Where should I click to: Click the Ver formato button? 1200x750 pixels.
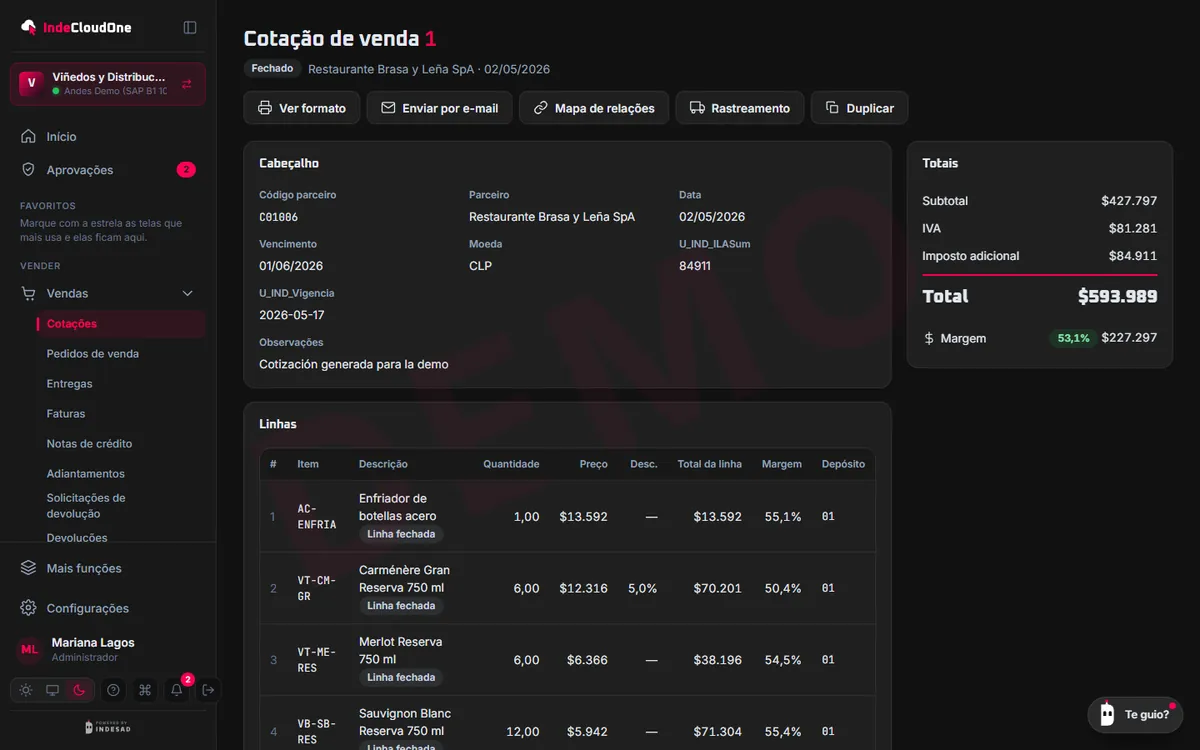pos(302,108)
